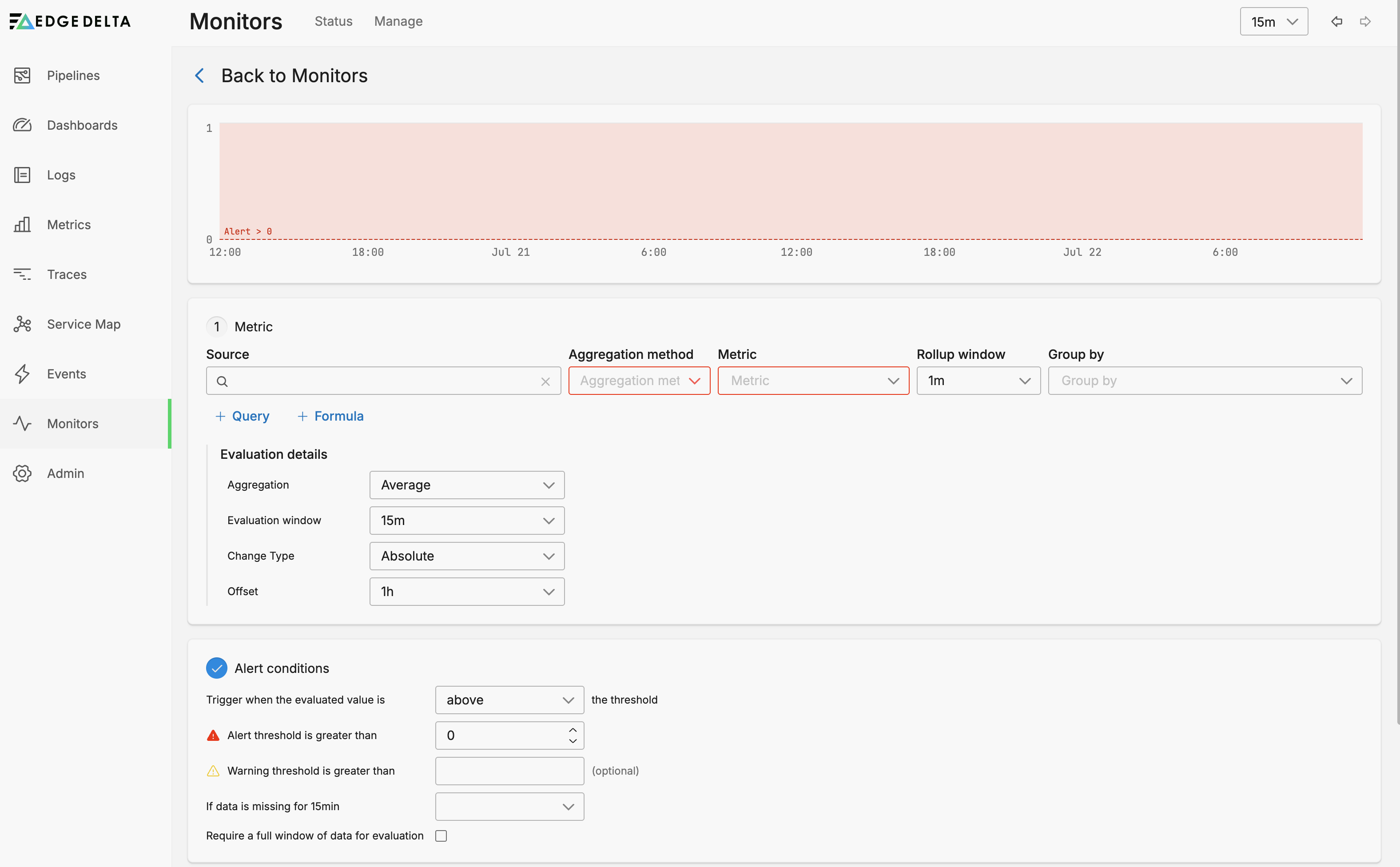
Task: Open the Admin gear icon
Action: [x=22, y=473]
